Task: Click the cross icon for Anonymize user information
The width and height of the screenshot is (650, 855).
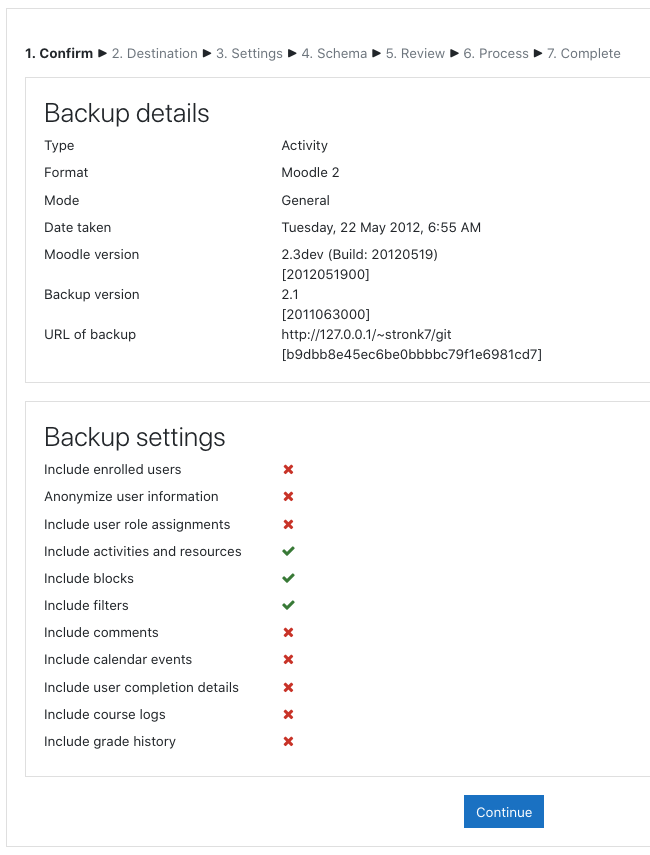Action: click(288, 496)
